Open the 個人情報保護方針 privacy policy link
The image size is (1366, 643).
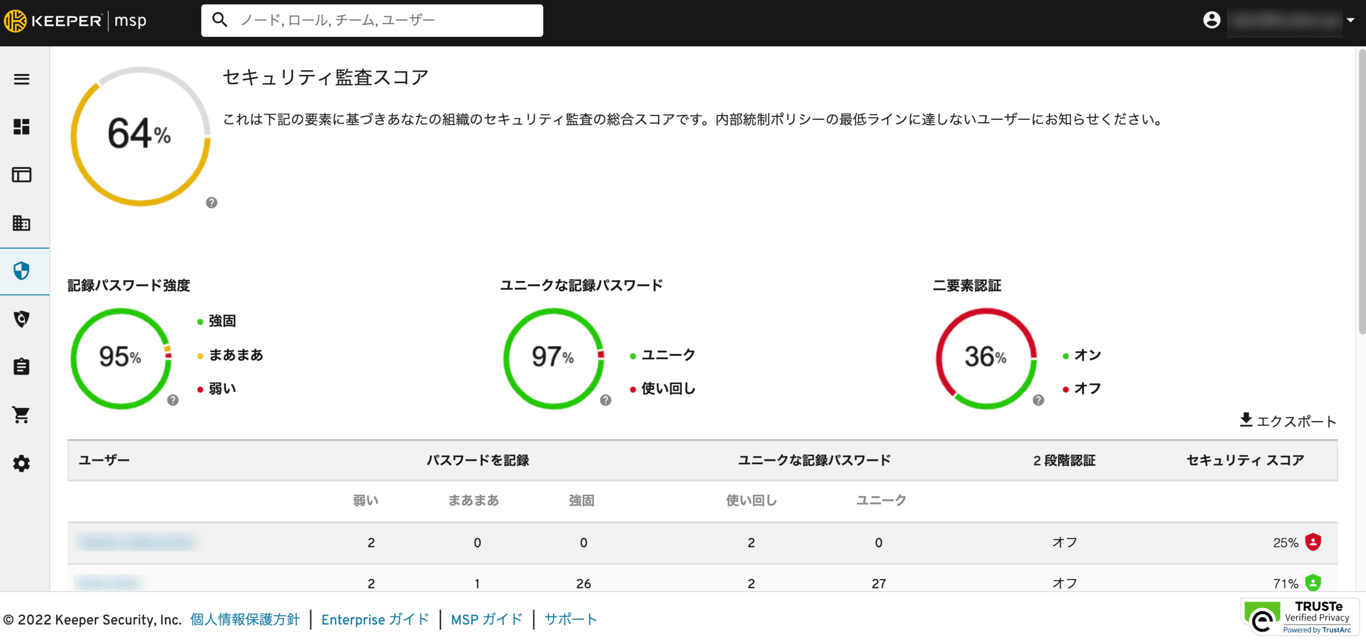(x=243, y=619)
